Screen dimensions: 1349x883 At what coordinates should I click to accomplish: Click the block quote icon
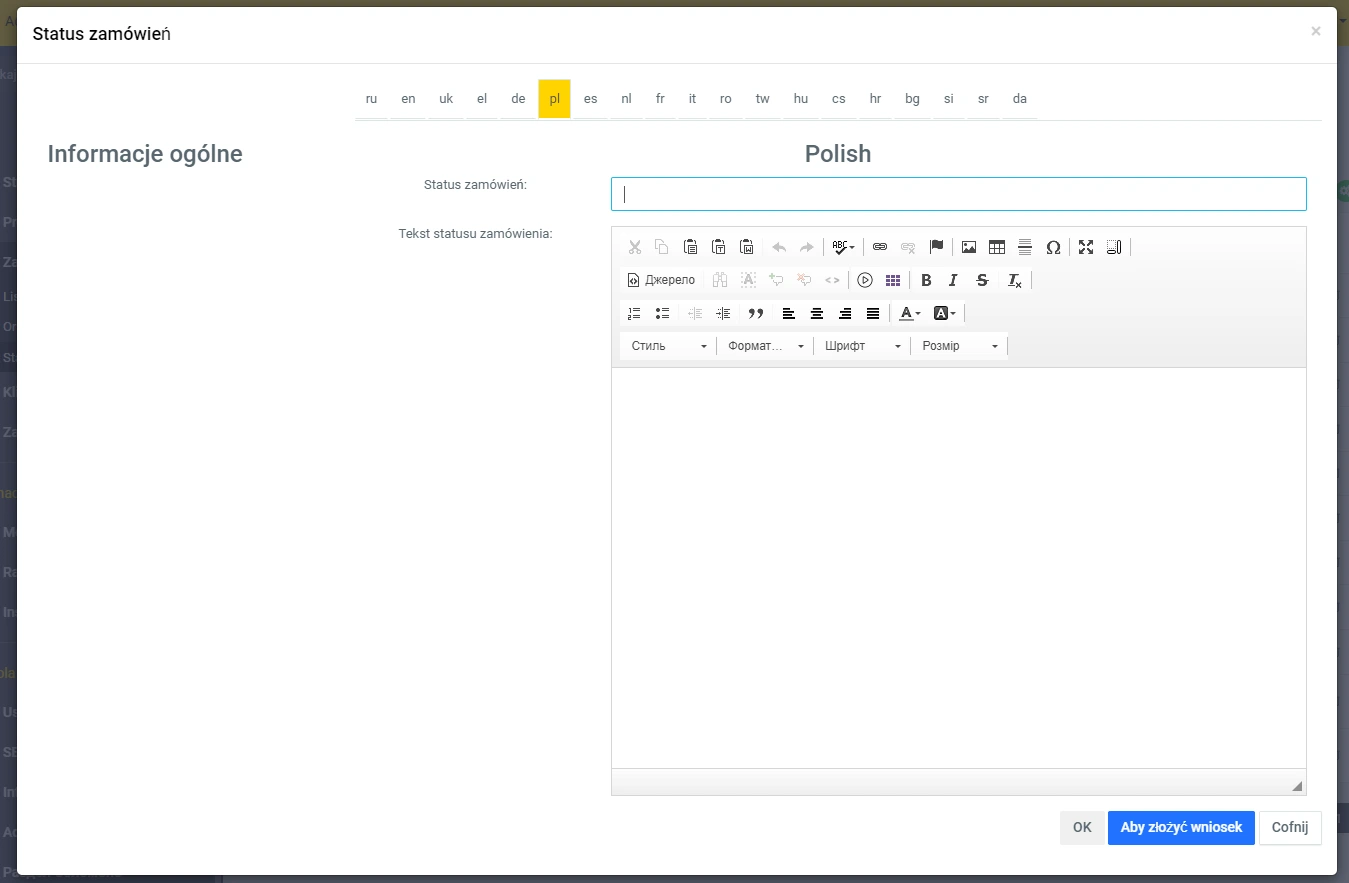tap(756, 313)
